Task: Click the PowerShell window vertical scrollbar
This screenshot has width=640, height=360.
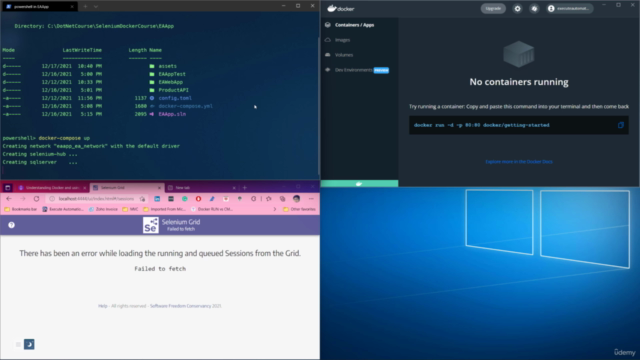Action: coord(318,106)
